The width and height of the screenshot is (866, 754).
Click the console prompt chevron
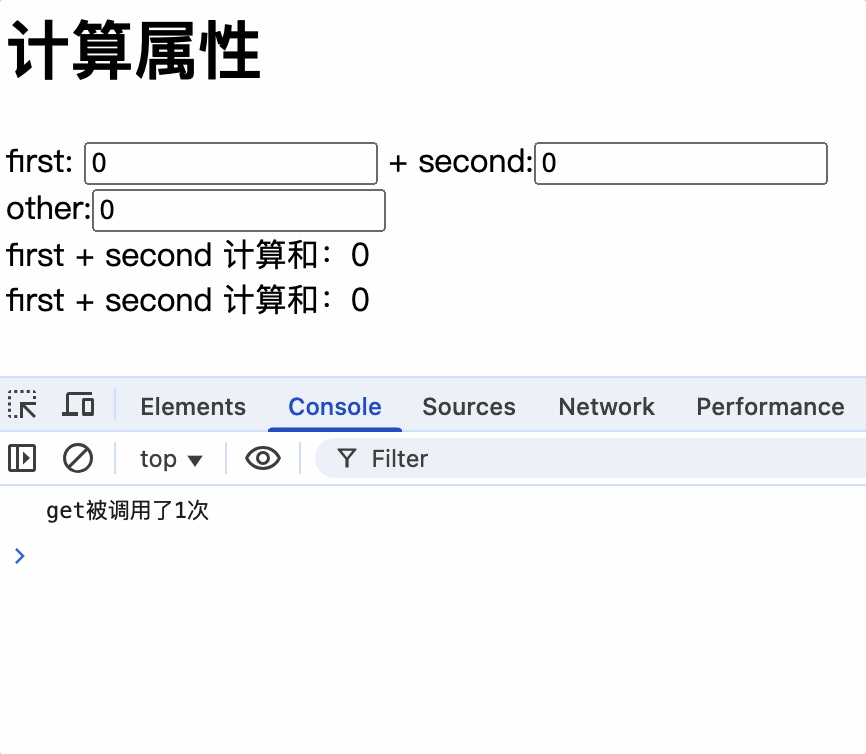coord(20,556)
